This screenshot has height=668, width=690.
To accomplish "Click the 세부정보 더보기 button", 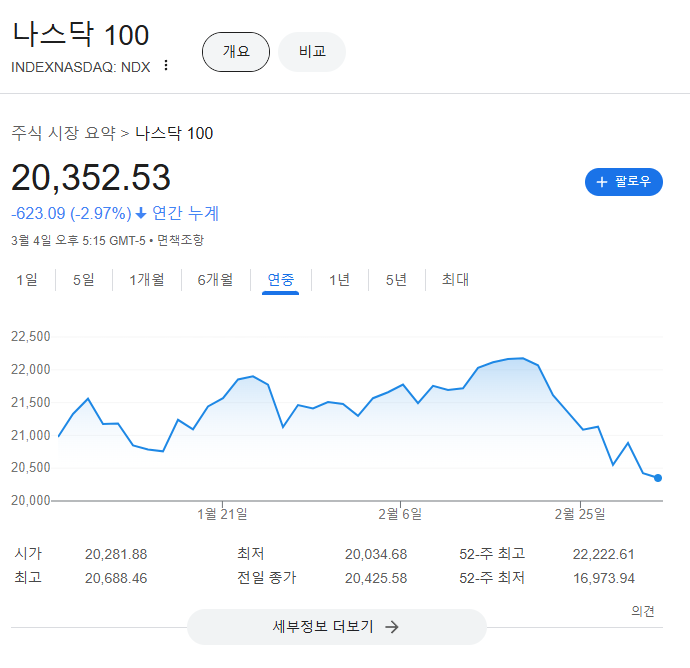I will click(x=337, y=627).
